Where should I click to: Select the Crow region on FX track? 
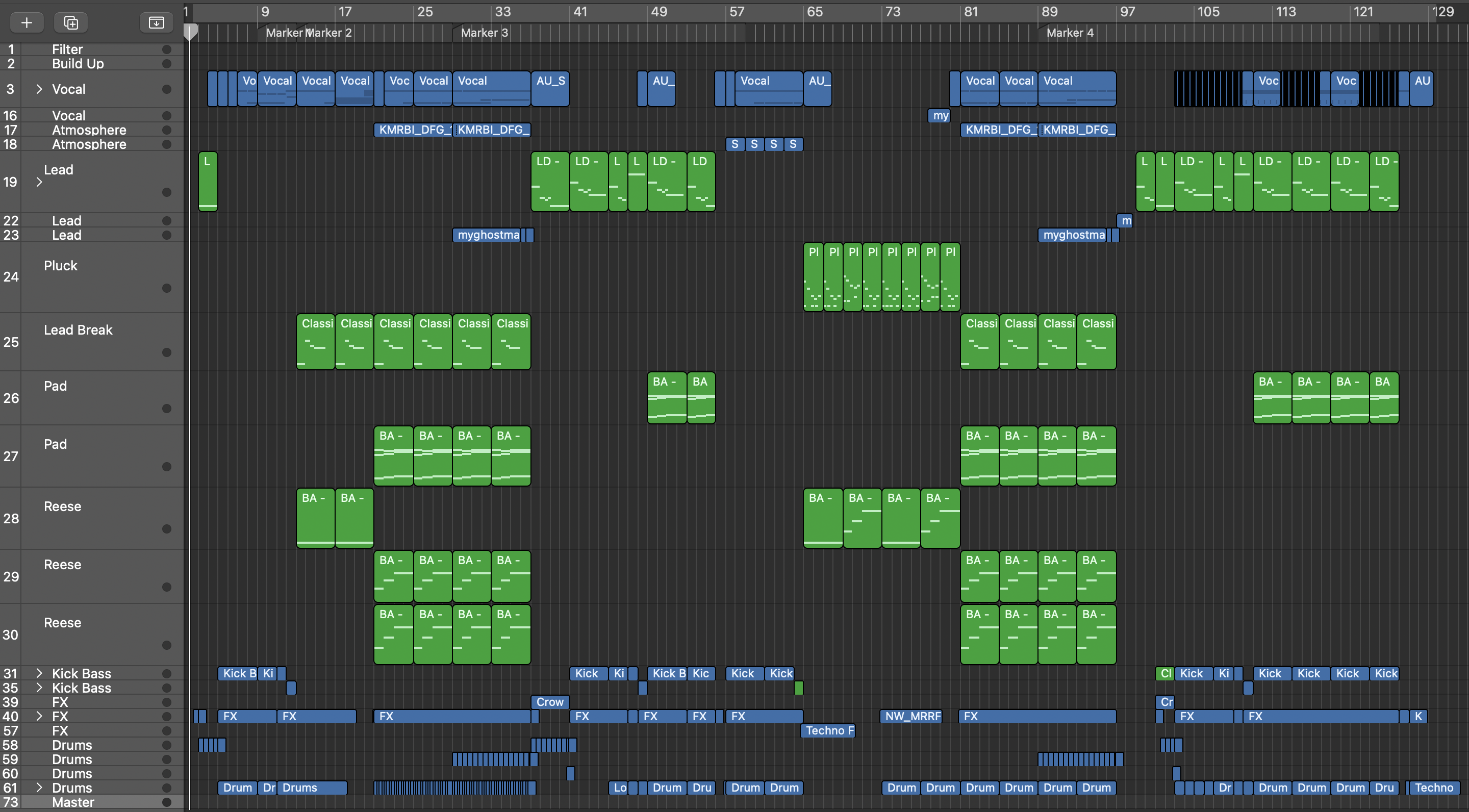550,702
